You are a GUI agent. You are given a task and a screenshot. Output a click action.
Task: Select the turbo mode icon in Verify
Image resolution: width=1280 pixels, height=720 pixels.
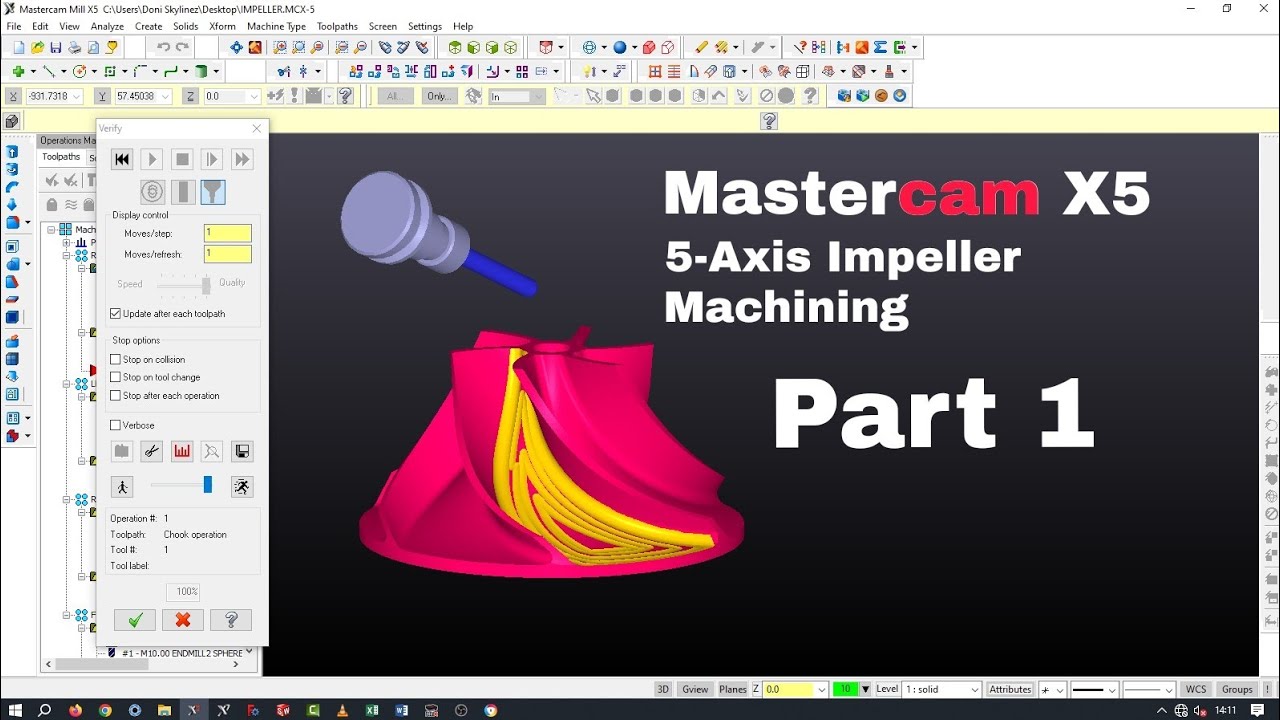click(152, 192)
